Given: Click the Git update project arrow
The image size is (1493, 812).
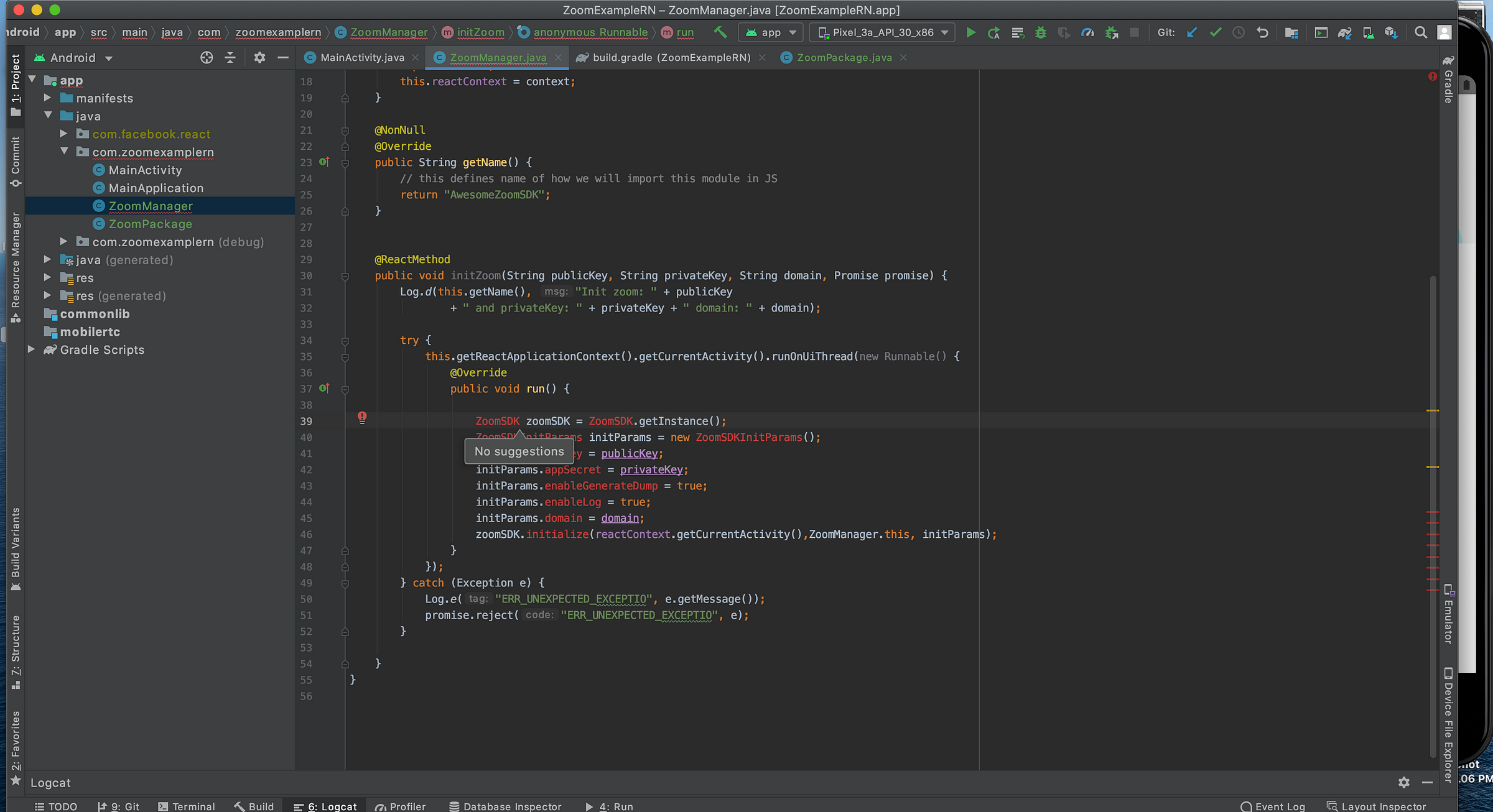Looking at the screenshot, I should (1192, 32).
